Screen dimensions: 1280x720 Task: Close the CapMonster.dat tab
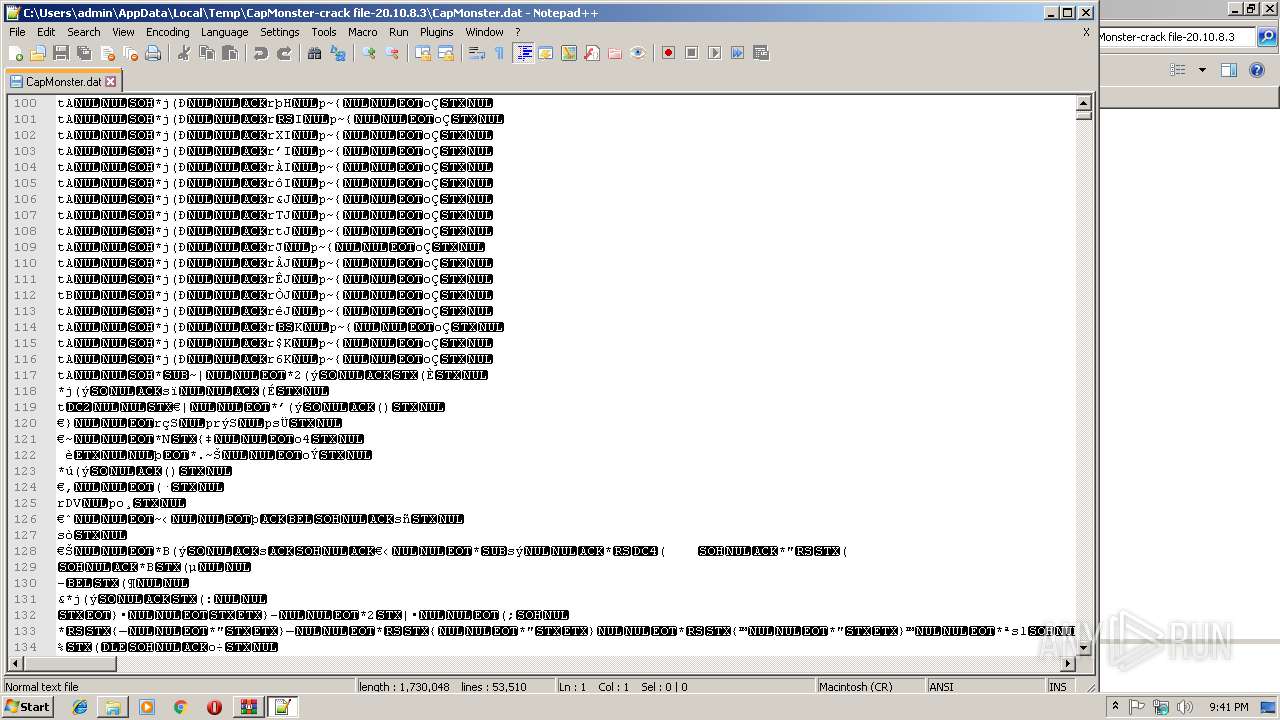(111, 82)
